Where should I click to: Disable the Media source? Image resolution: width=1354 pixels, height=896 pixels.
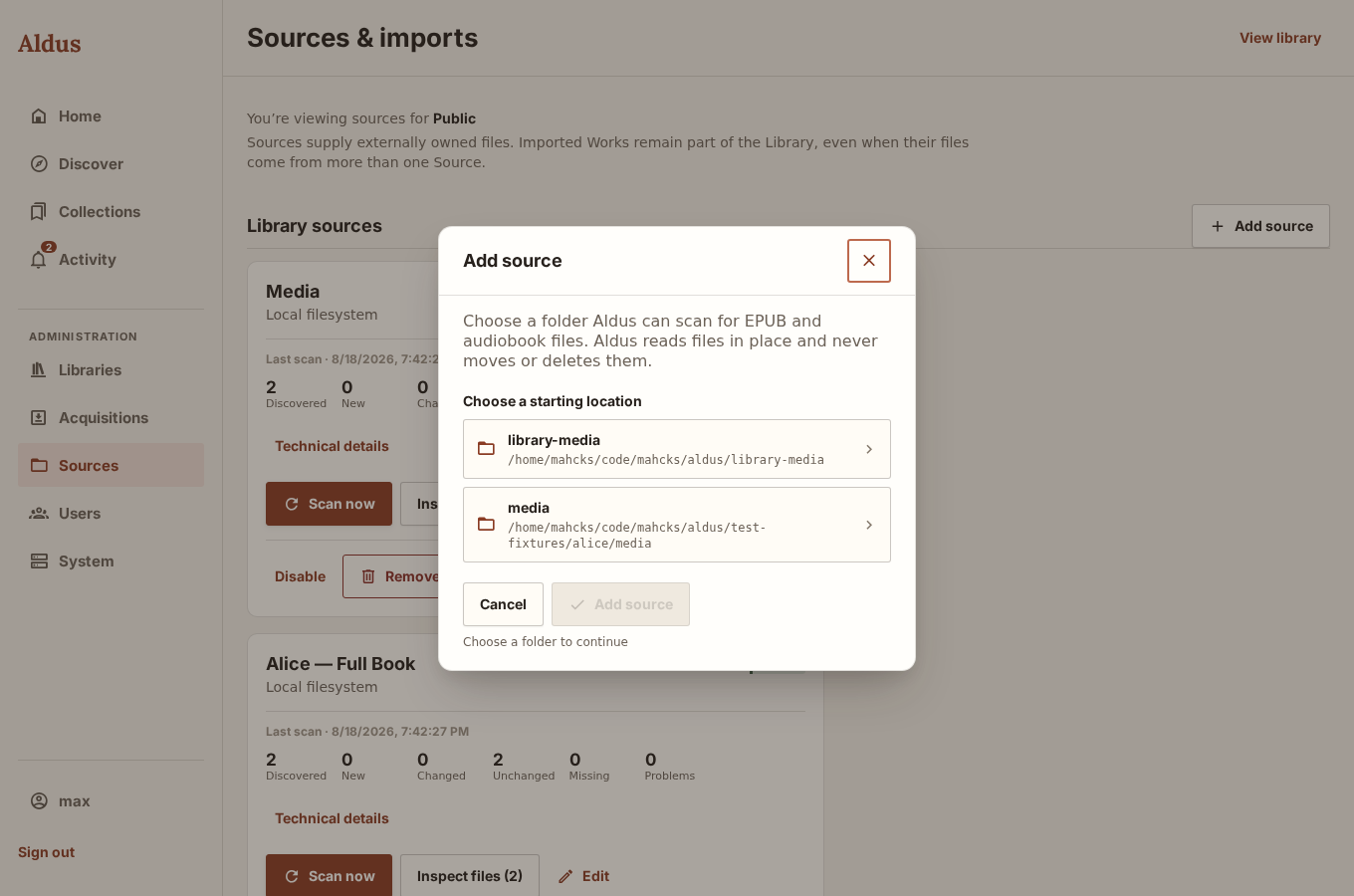(300, 576)
